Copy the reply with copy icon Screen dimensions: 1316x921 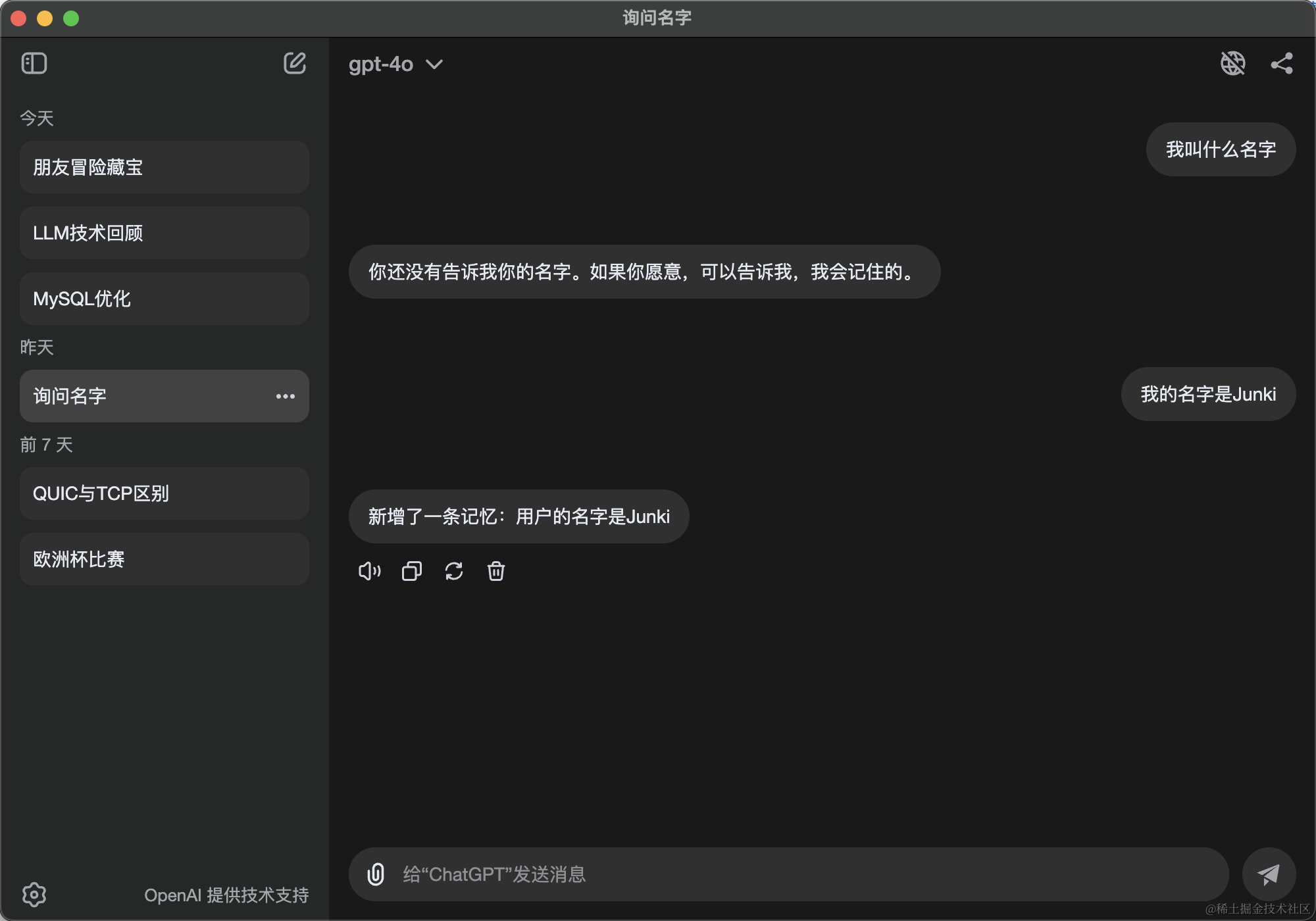[x=412, y=571]
